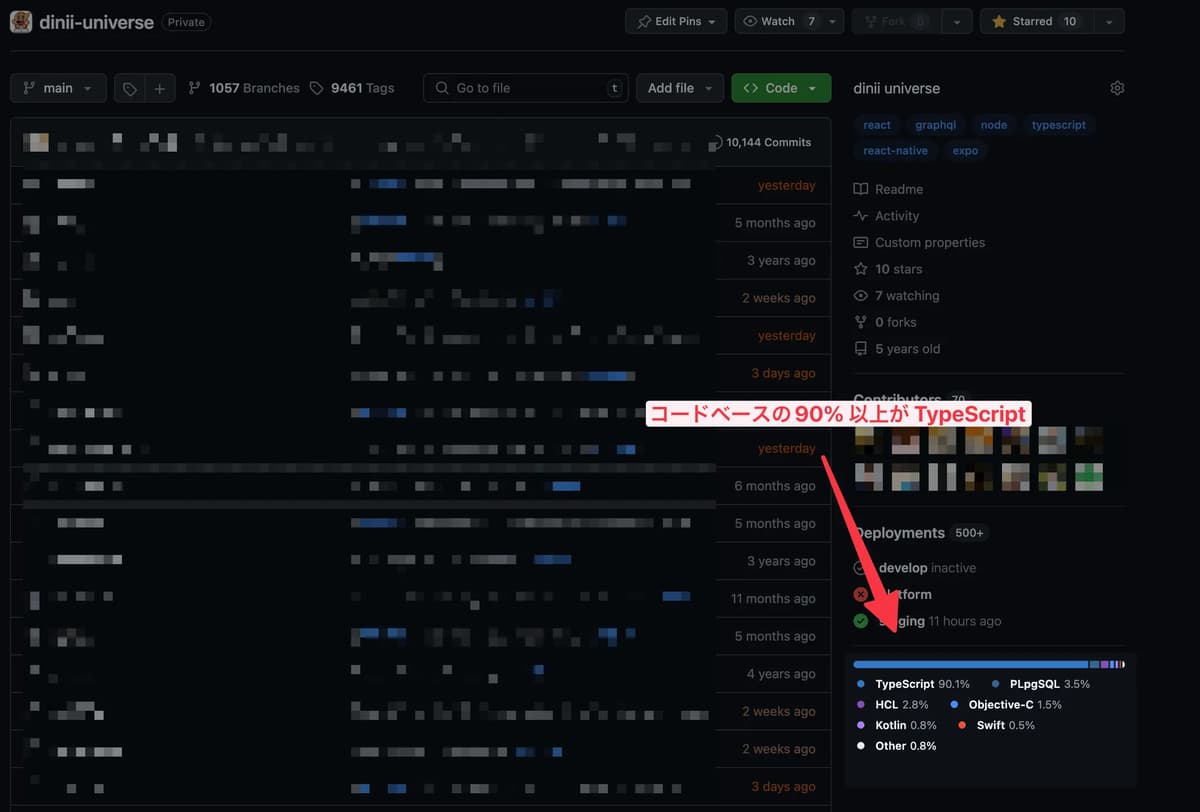The width and height of the screenshot is (1200, 812).
Task: Focus the Go to file search field
Action: click(528, 88)
